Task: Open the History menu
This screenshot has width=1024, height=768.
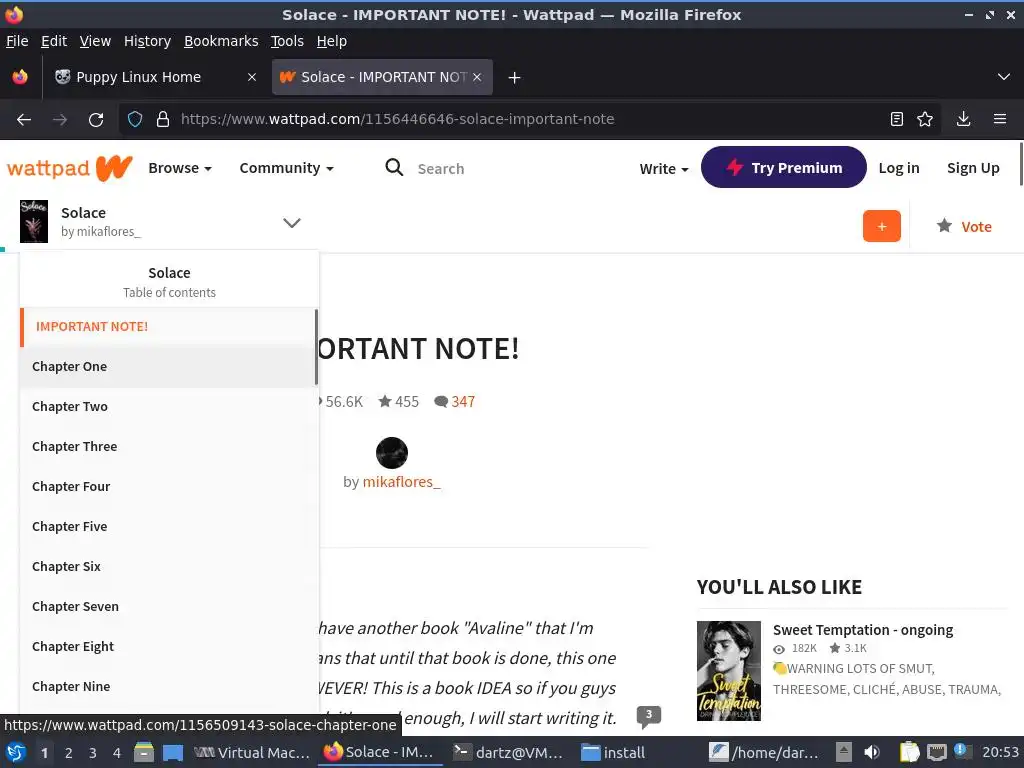Action: (148, 41)
